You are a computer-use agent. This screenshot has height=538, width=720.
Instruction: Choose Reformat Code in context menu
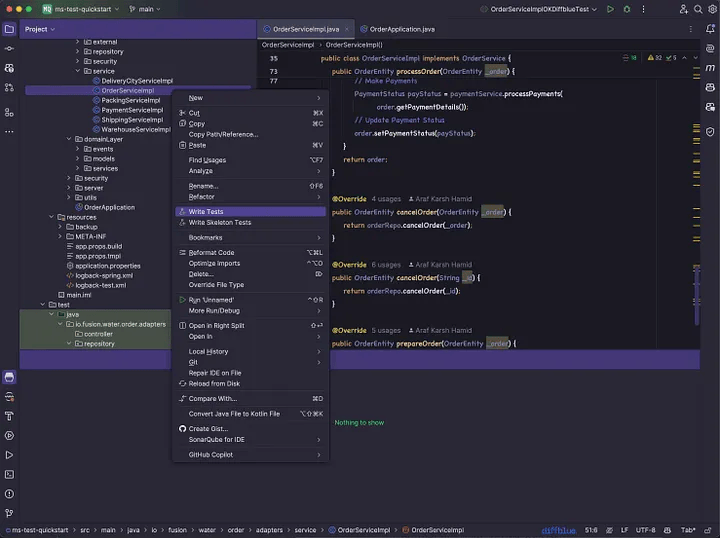pos(211,252)
